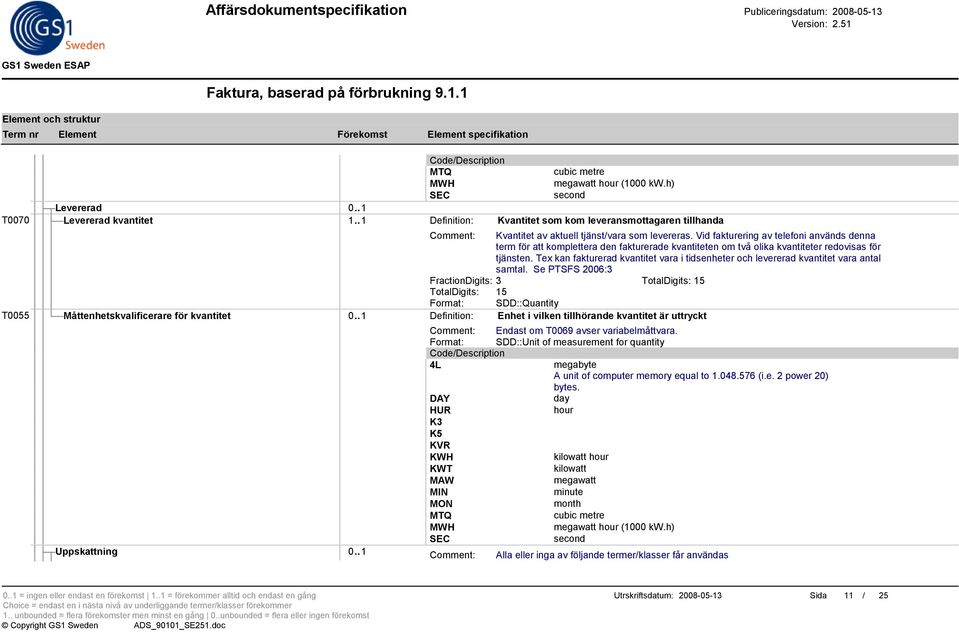Select definition 'Enhet i vilken tillhörande kvantitet är uttryckt'
The width and height of the screenshot is (959, 632).
[602, 316]
